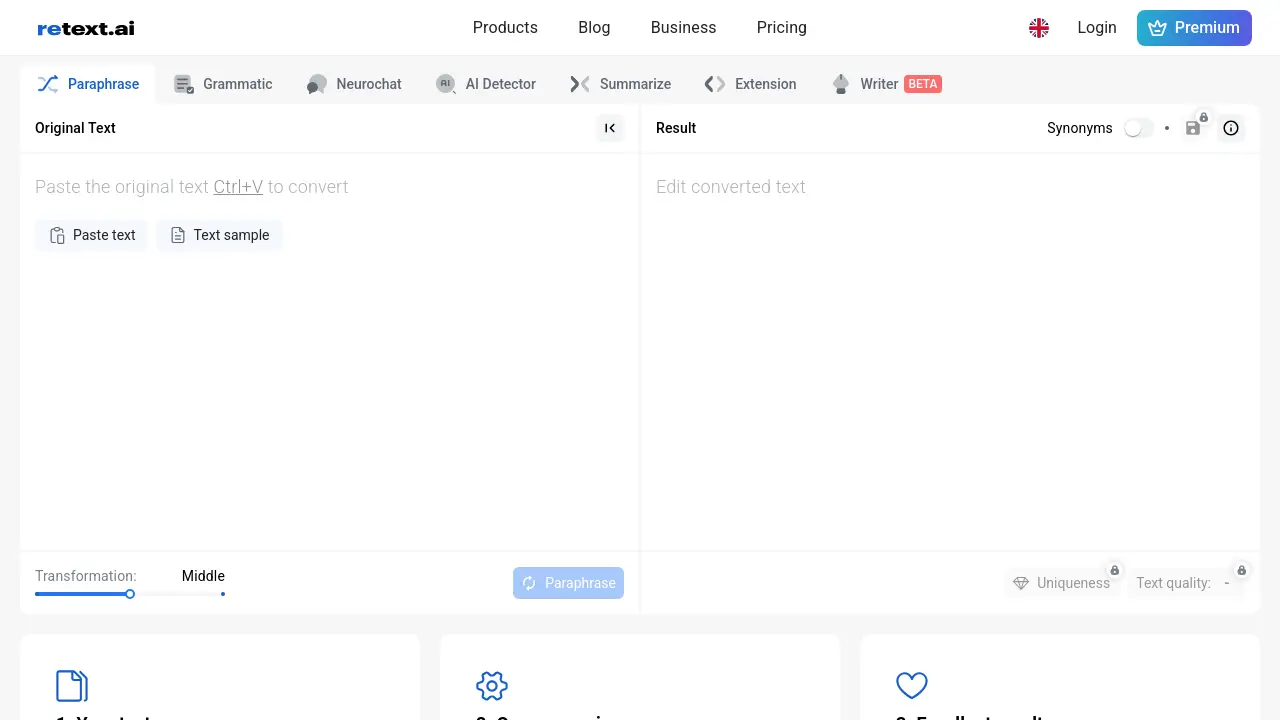This screenshot has width=1280, height=720.
Task: Click the 'Synonyms' label
Action: pos(1080,128)
